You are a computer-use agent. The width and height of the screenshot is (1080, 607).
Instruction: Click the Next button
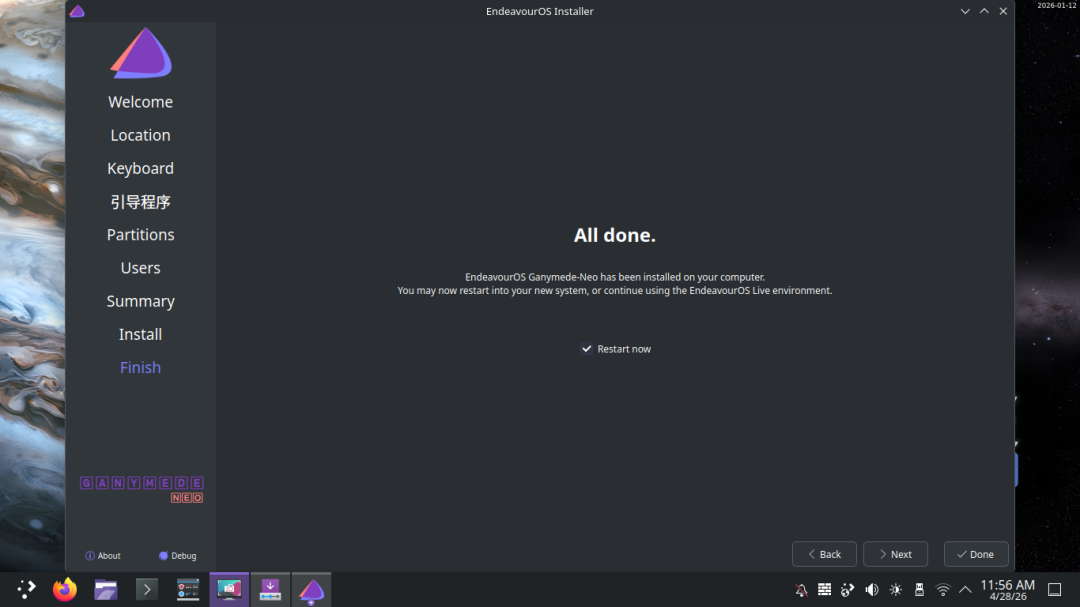[895, 554]
